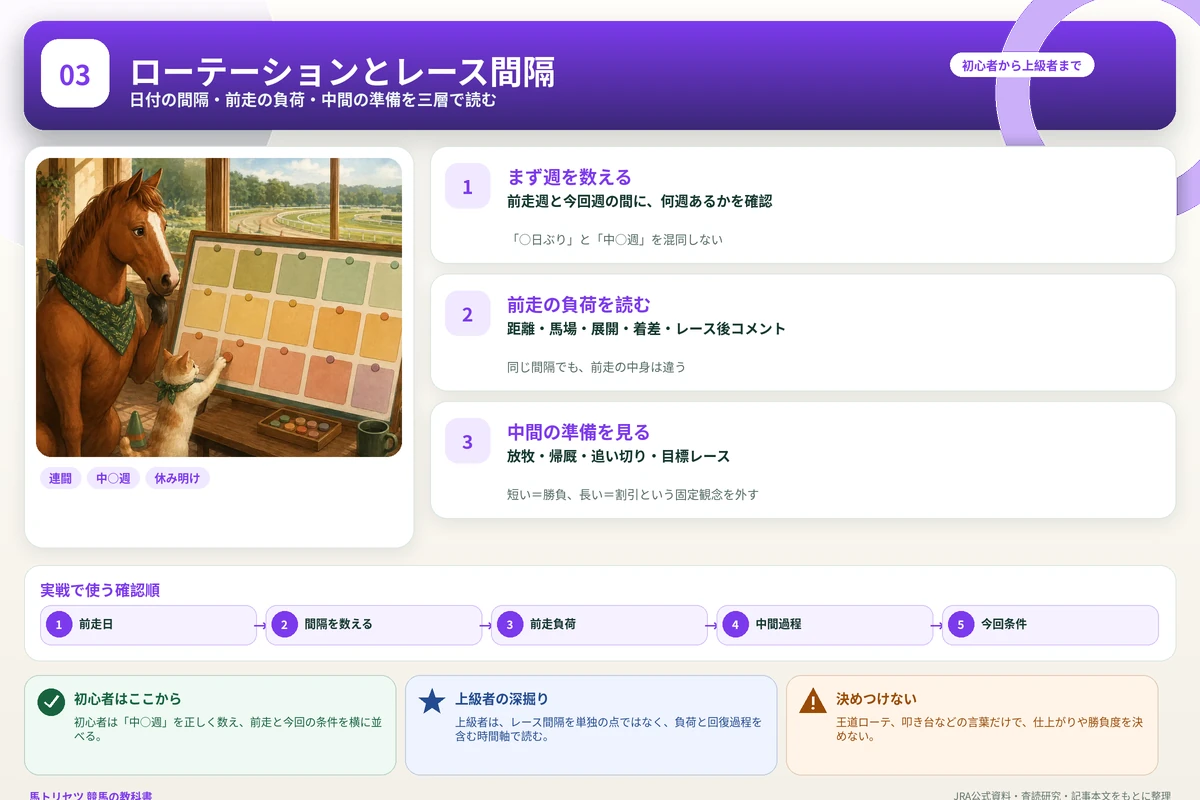Click the 初心者はここから card title
The image size is (1200, 800).
(128, 699)
